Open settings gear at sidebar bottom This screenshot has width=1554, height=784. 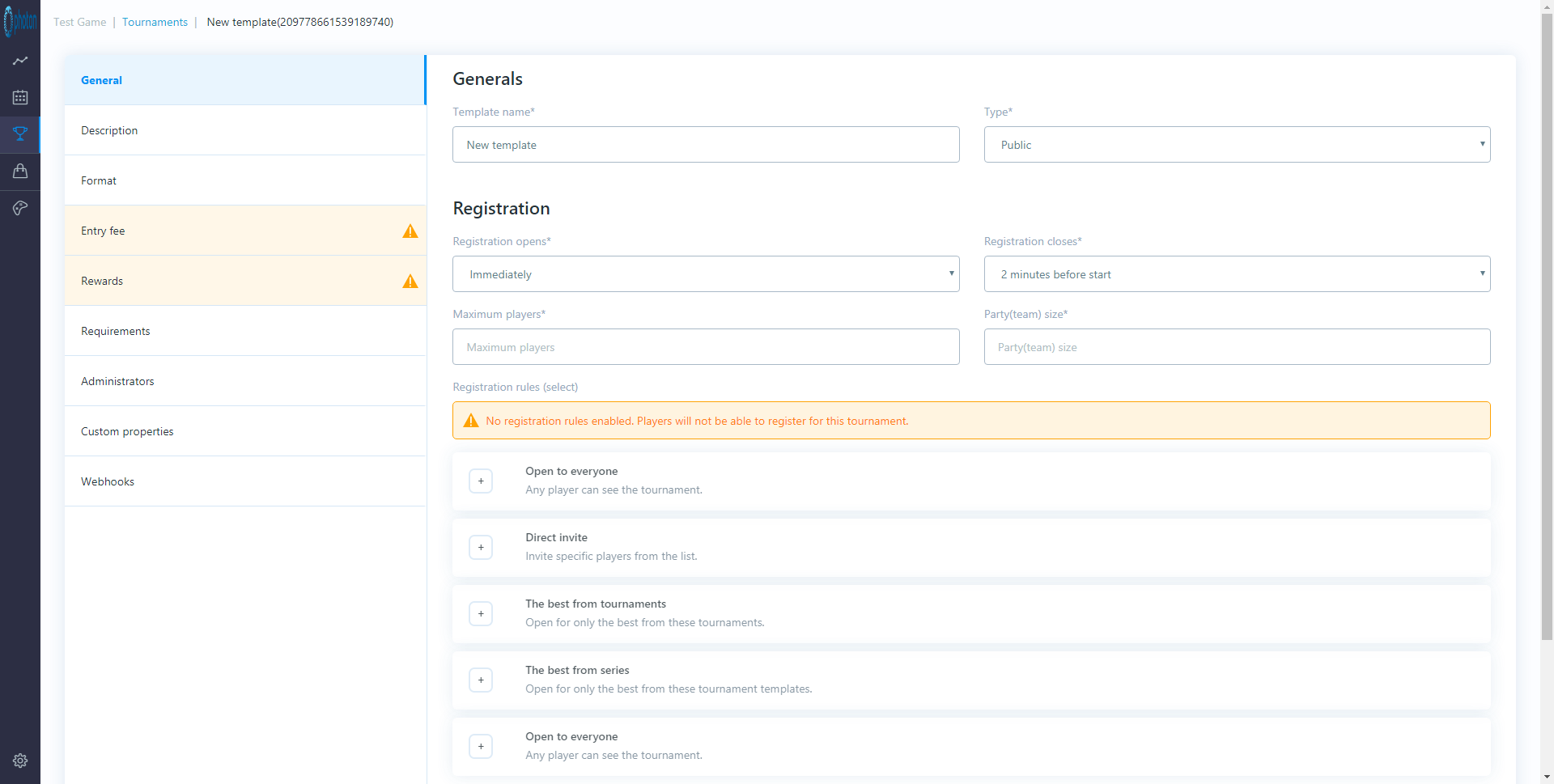coord(20,761)
